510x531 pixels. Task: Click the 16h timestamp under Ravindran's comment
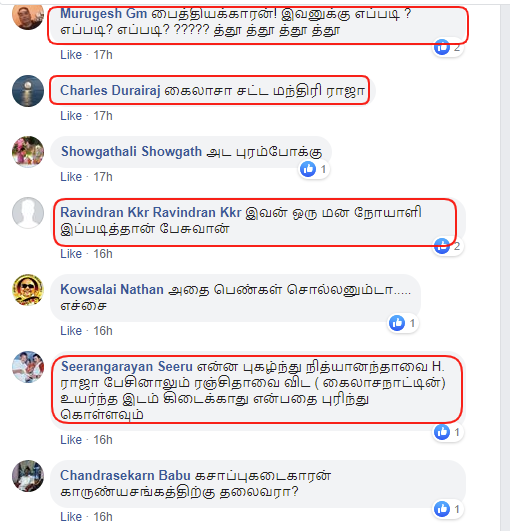pyautogui.click(x=103, y=254)
